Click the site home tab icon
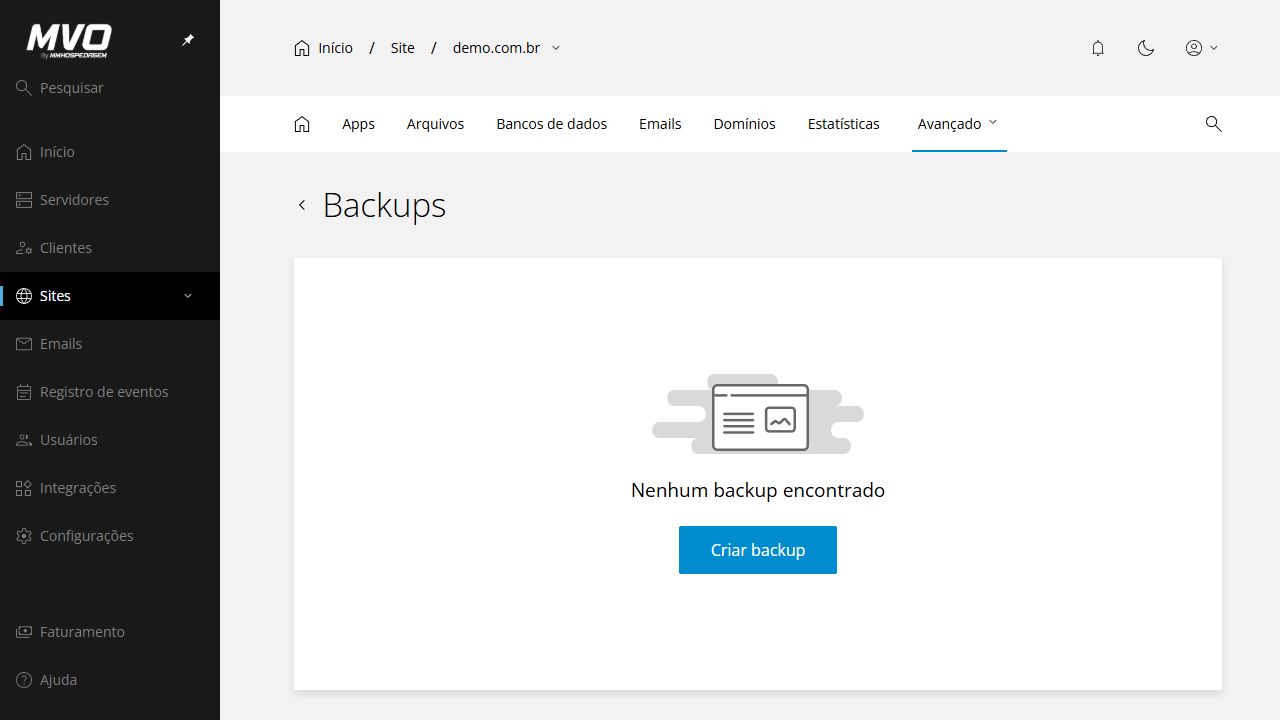This screenshot has height=720, width=1280. [302, 124]
